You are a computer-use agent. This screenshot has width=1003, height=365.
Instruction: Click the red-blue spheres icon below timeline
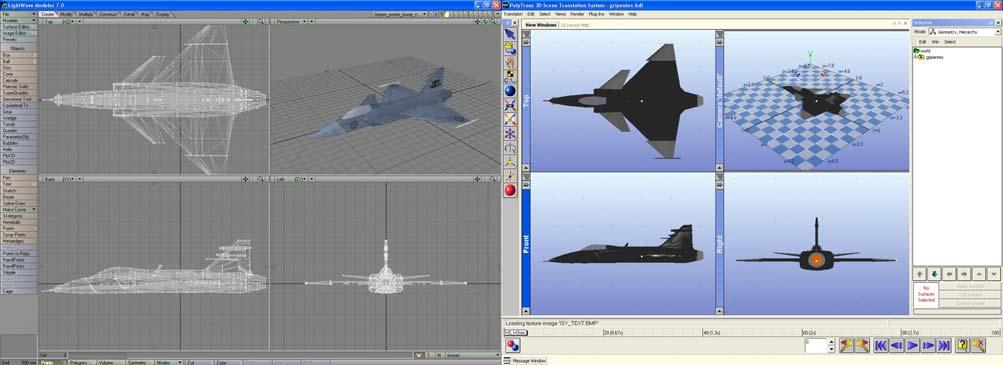click(x=512, y=345)
